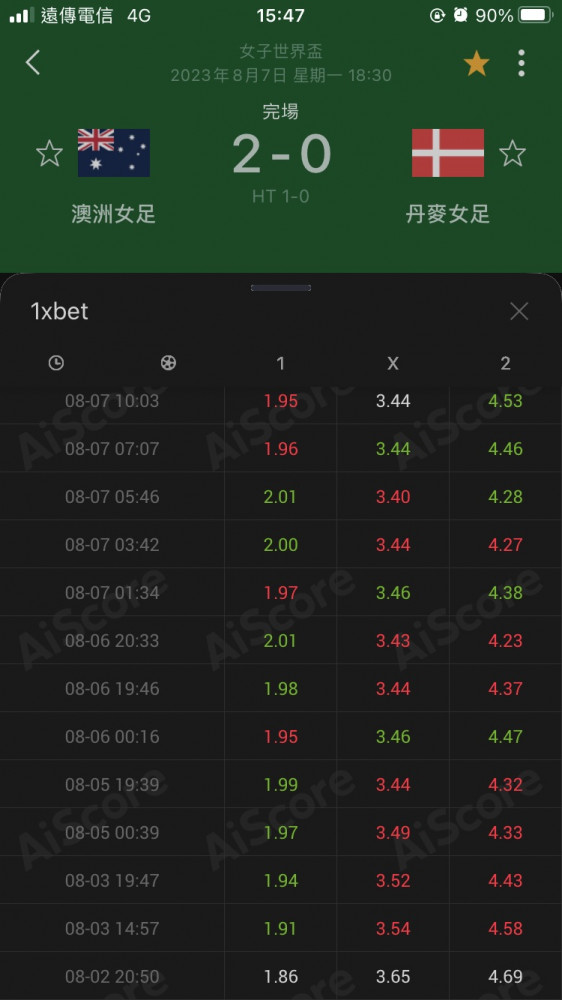The width and height of the screenshot is (562, 1000).
Task: Select timestamp 08-03 19:47
Action: coord(112,881)
